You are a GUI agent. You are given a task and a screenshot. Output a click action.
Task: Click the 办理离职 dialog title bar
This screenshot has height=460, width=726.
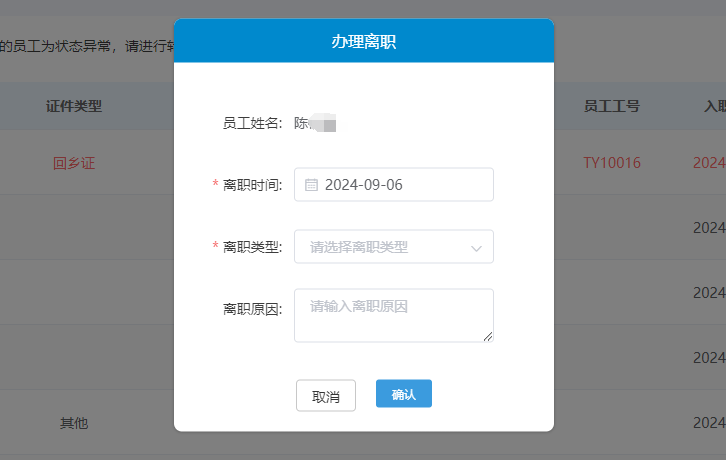pyautogui.click(x=364, y=41)
